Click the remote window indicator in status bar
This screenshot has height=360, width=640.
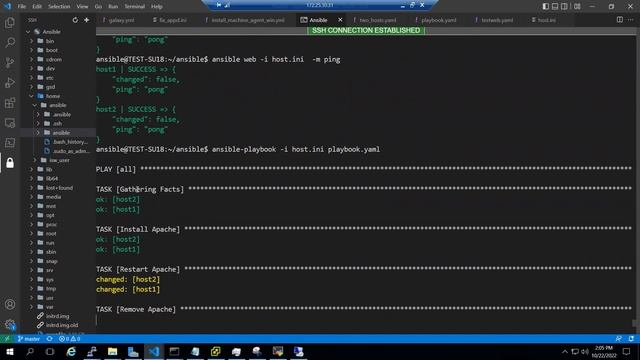pos(7,339)
